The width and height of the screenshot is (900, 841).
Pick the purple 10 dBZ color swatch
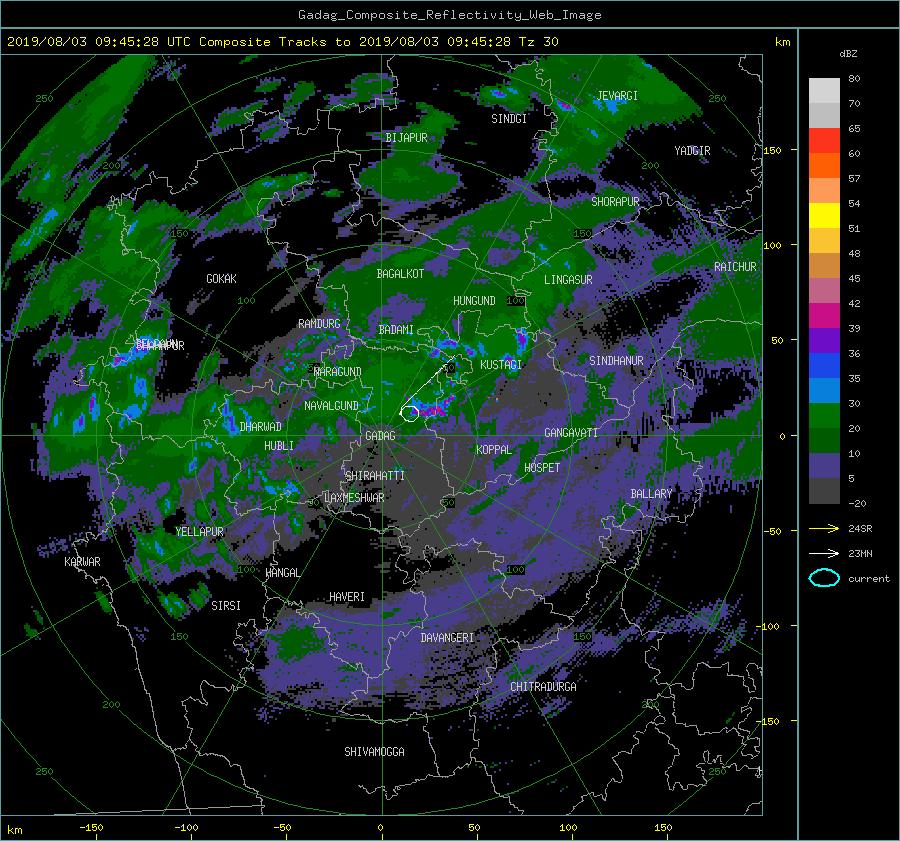point(824,465)
